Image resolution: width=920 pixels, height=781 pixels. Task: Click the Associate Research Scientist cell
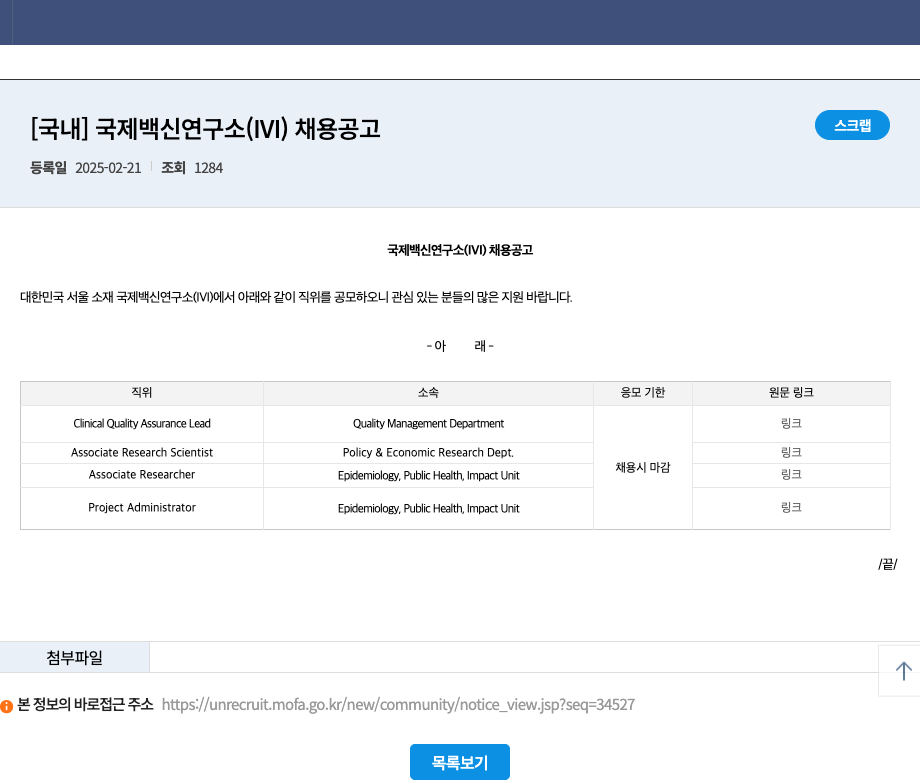point(142,452)
